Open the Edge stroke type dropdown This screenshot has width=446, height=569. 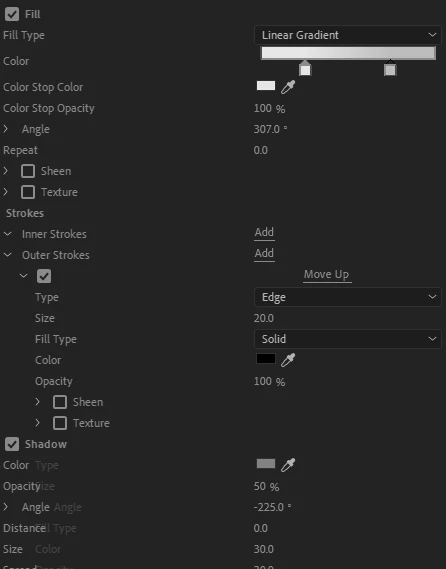point(348,297)
